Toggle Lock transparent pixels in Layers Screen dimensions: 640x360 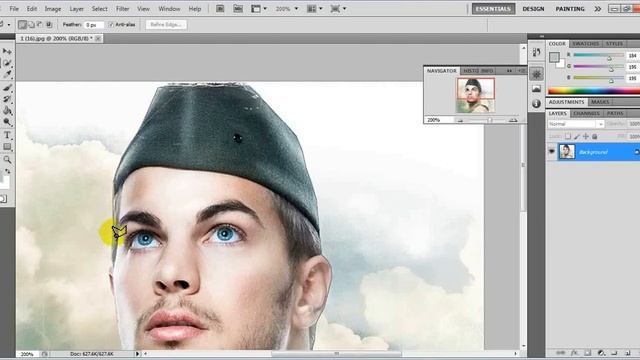568,136
